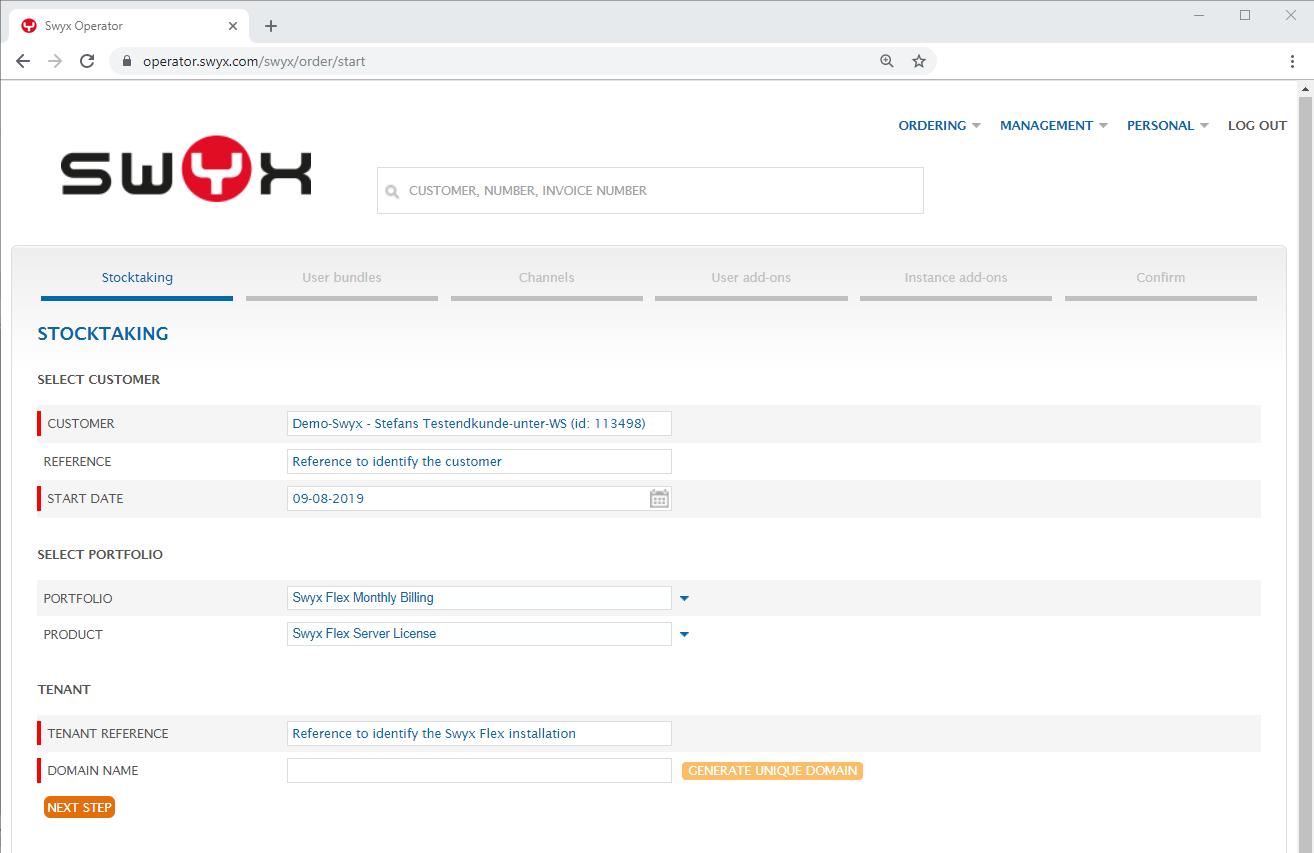Click the search magnifier icon in the search box
Screen dimensions: 1314x853
click(392, 191)
